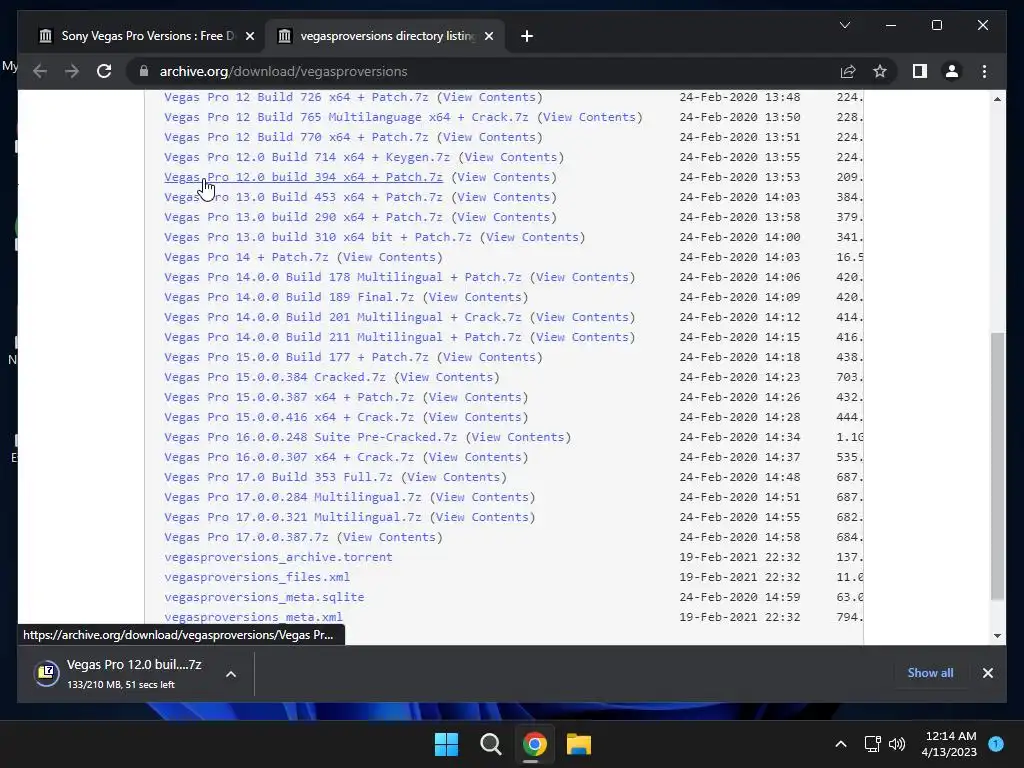Screen dimensions: 1024x768
Task: Close the vegasproversions directory listing tab
Action: click(489, 36)
